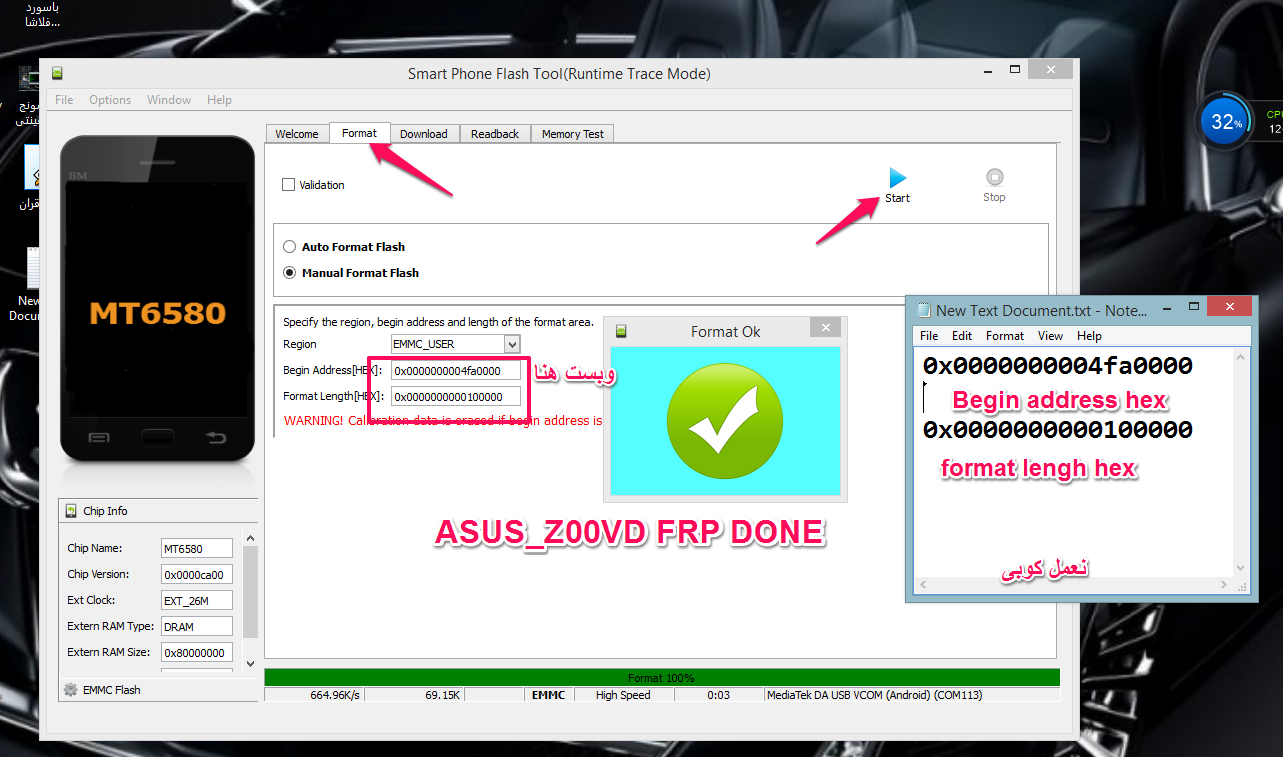Close the Format Ok dialog

click(825, 327)
